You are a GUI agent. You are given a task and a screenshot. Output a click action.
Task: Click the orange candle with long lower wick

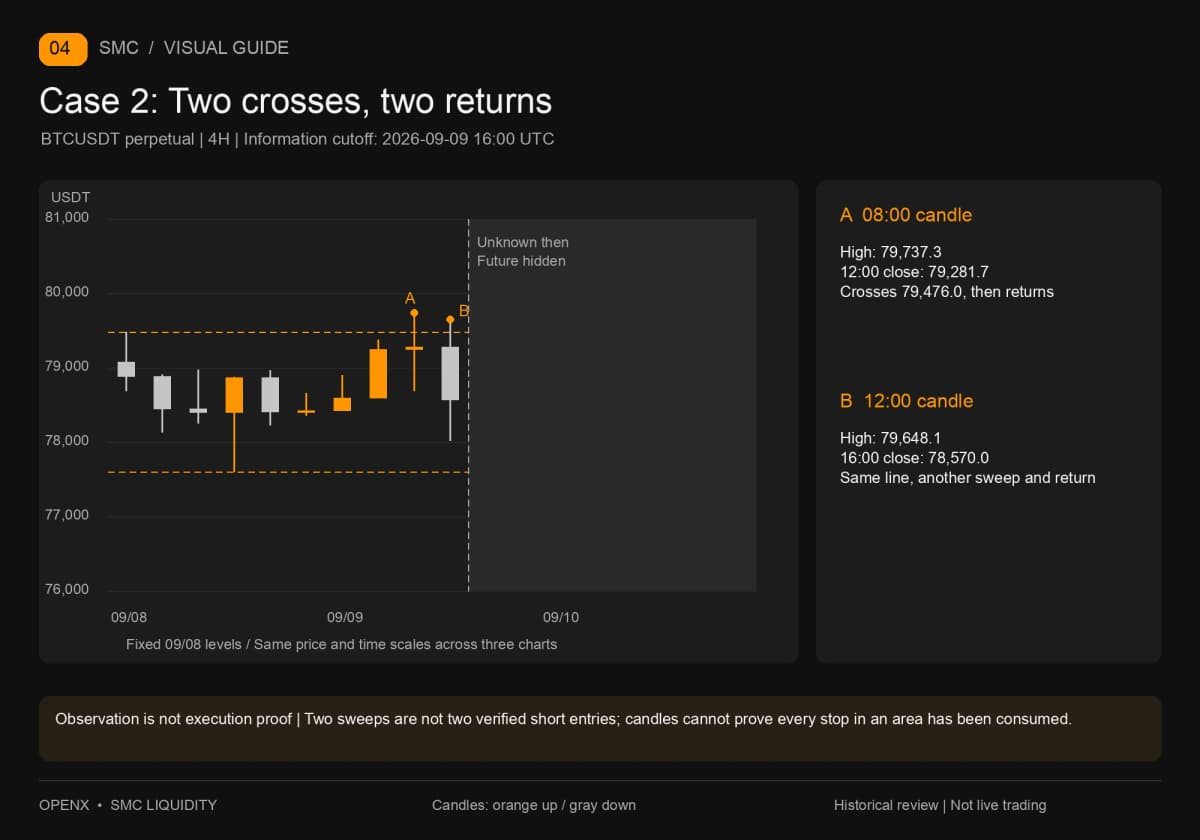(x=234, y=395)
